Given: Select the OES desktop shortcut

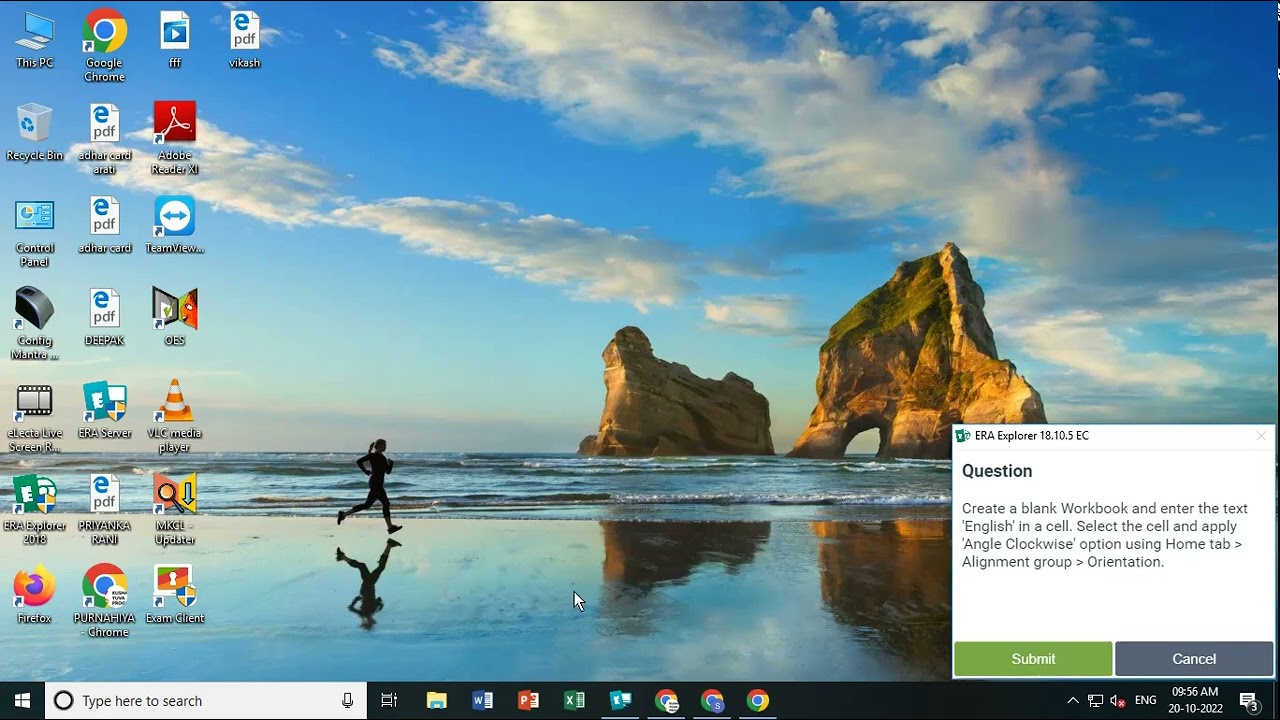Looking at the screenshot, I should click(x=175, y=317).
